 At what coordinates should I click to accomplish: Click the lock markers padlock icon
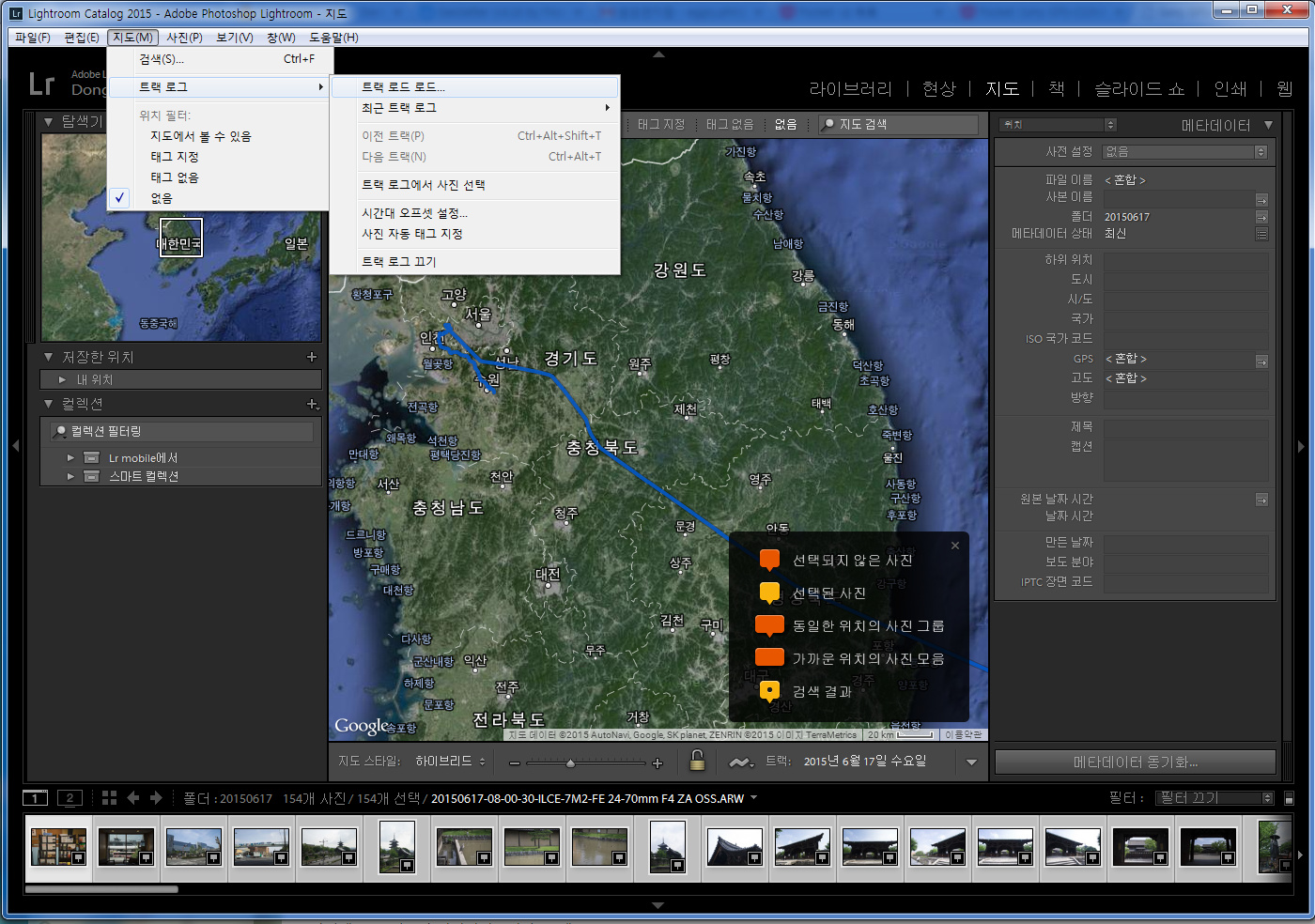[x=697, y=761]
